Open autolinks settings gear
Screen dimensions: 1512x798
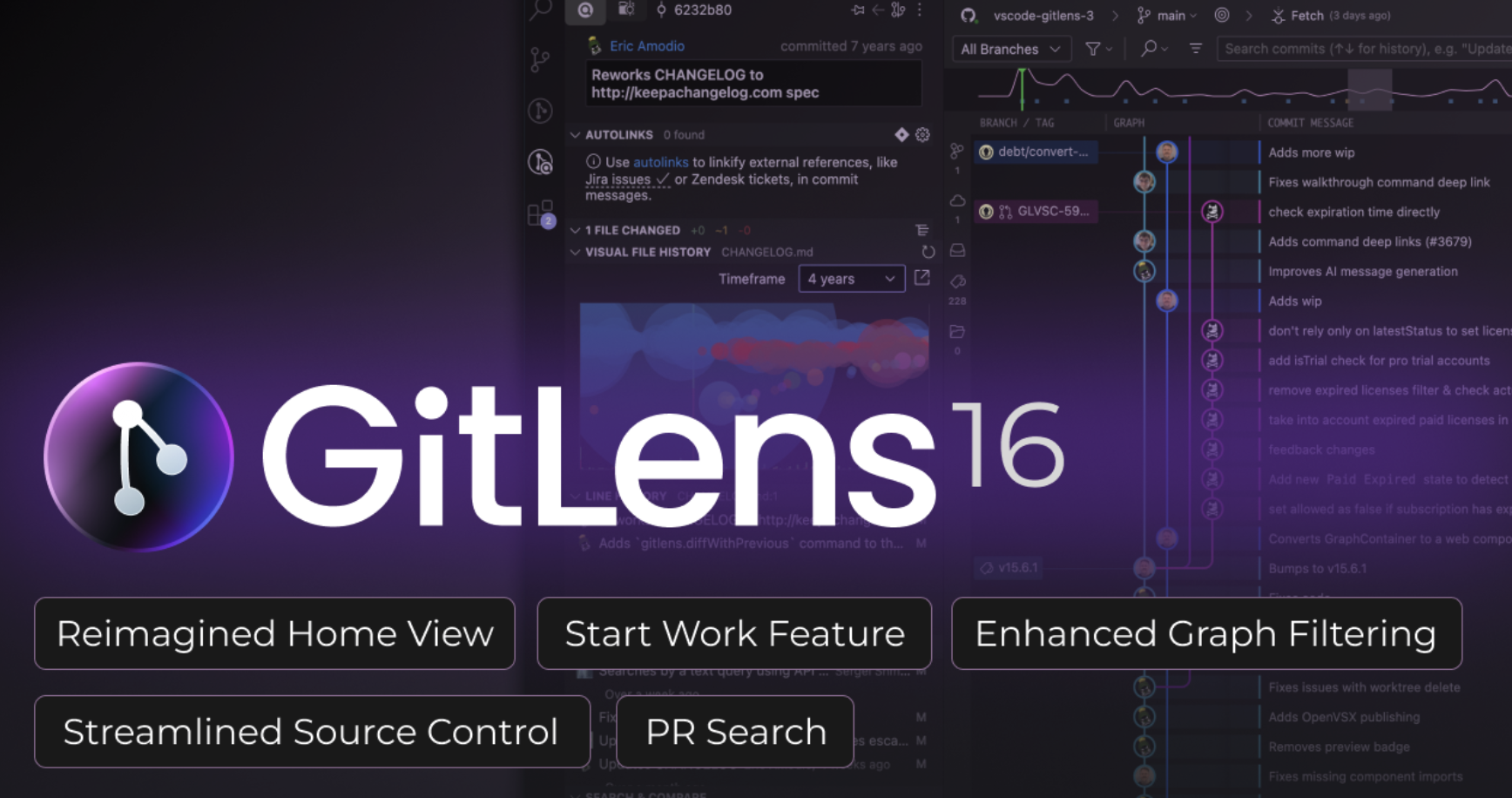click(x=922, y=134)
